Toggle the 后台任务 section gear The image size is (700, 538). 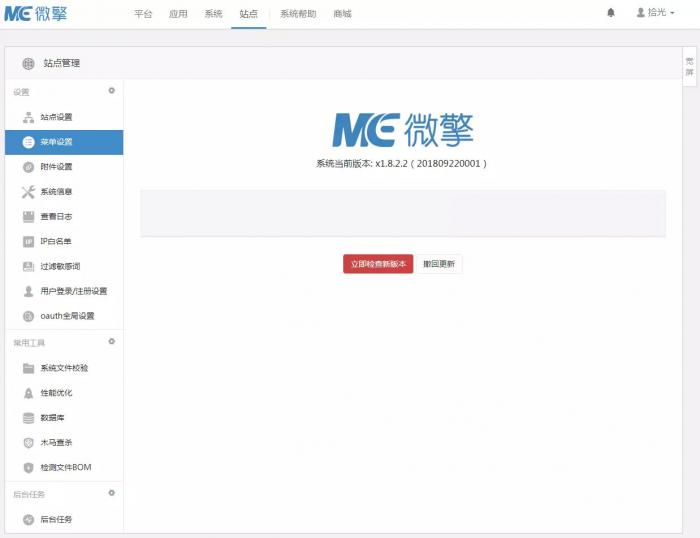[112, 493]
